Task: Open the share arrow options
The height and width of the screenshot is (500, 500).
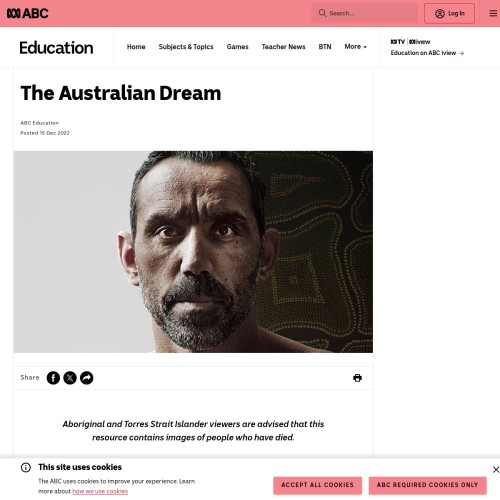Action: [87, 378]
